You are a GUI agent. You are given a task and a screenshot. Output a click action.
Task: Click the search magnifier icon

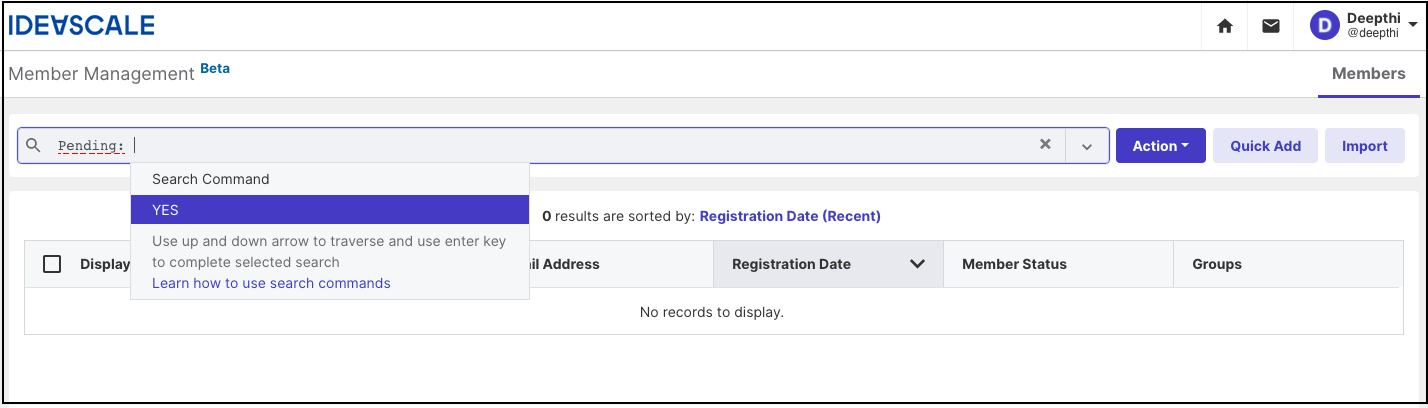(x=33, y=145)
